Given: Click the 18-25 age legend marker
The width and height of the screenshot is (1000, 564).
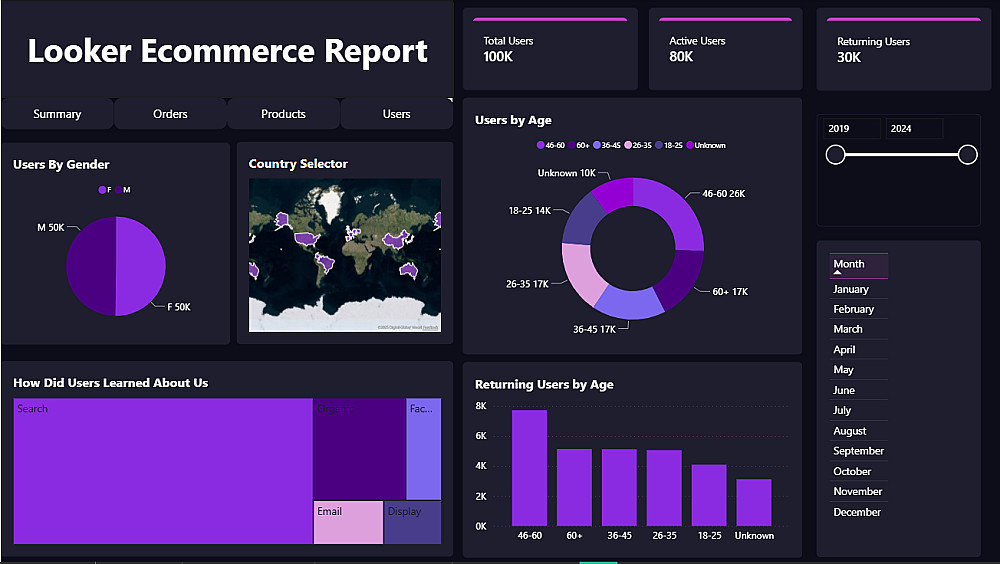Looking at the screenshot, I should coord(659,145).
